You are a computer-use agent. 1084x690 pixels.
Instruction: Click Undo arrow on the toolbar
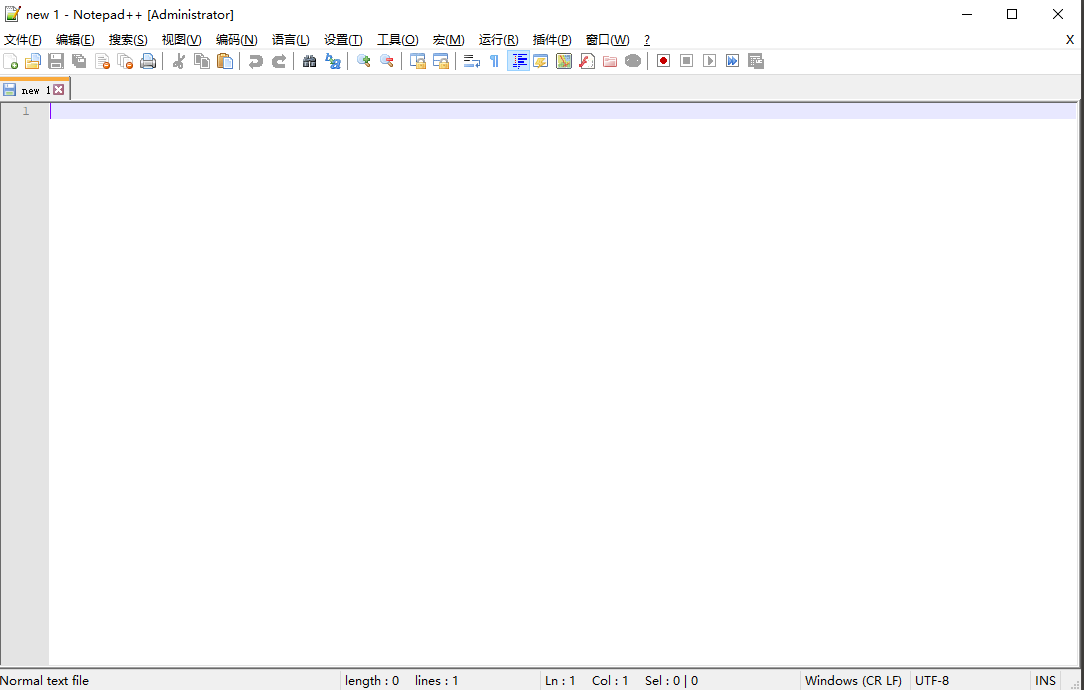(255, 61)
